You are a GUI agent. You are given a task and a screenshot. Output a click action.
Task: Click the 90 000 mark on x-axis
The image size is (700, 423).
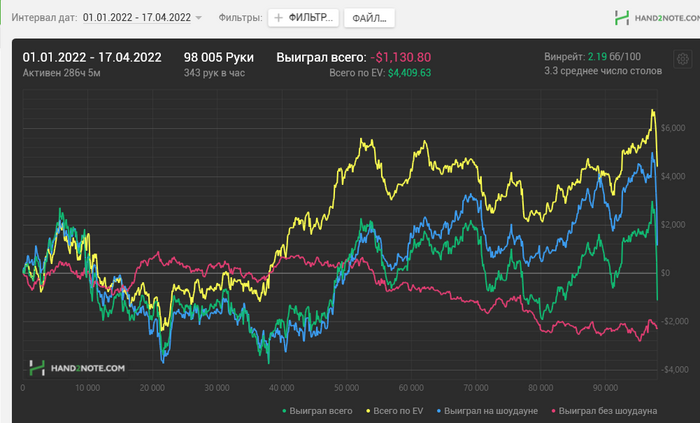[604, 387]
